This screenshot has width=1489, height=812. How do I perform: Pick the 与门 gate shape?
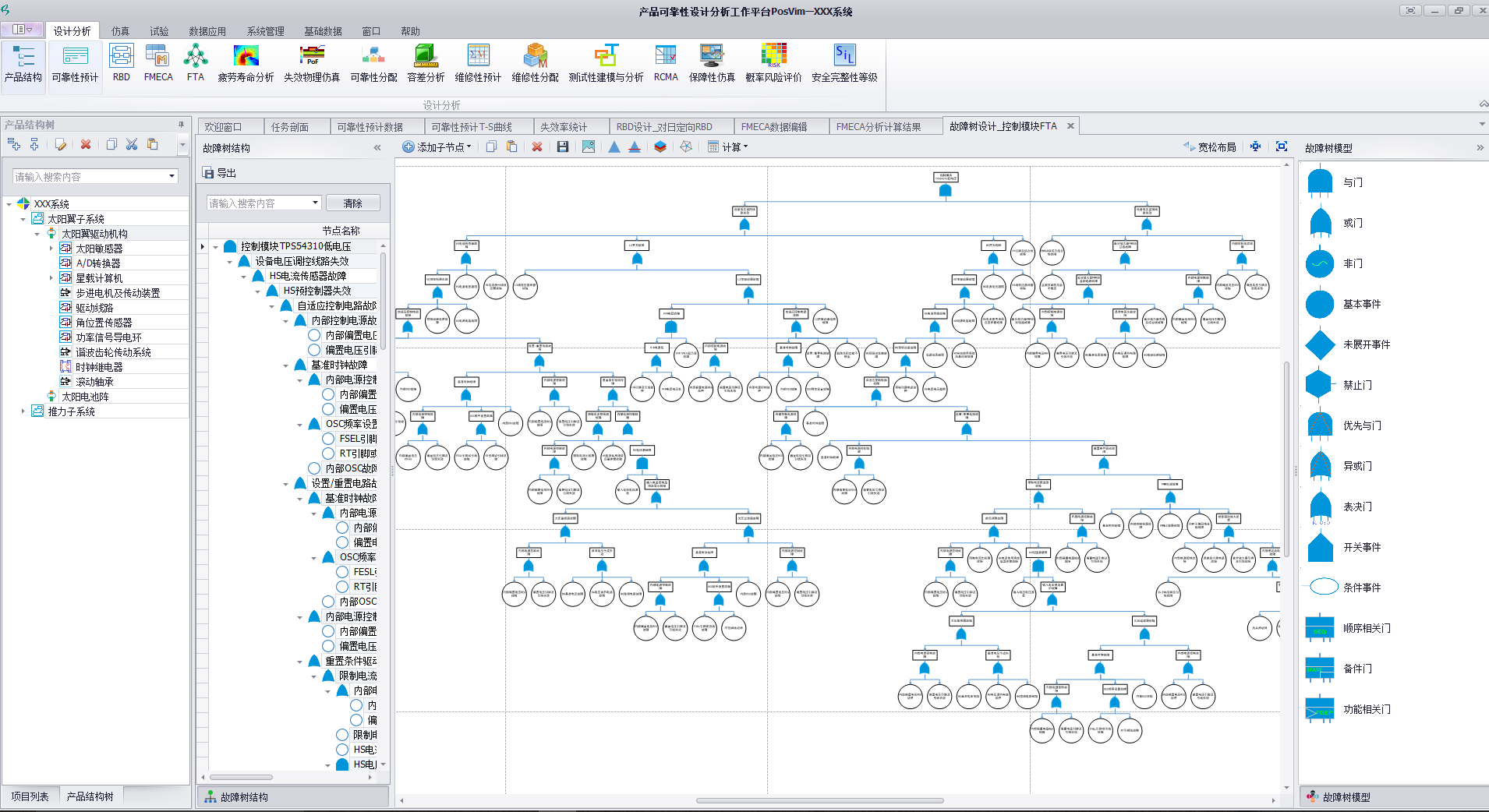[1320, 182]
